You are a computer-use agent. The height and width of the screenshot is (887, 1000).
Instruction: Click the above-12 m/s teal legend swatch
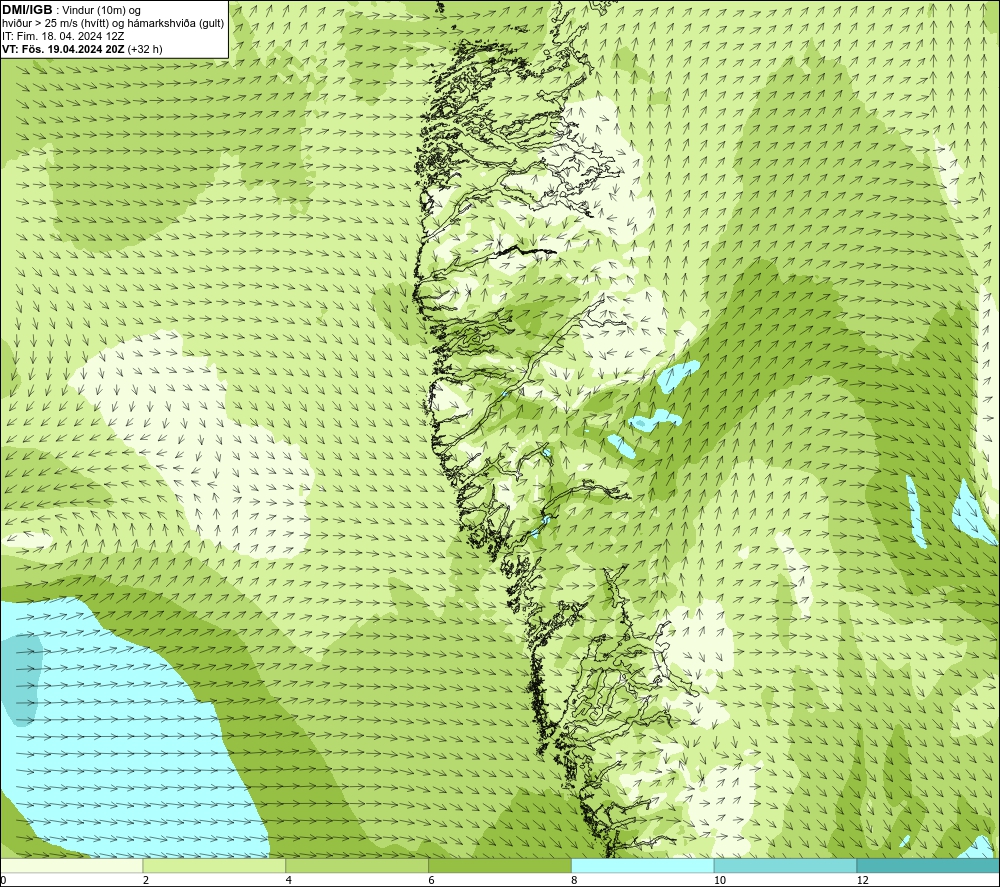(x=929, y=866)
